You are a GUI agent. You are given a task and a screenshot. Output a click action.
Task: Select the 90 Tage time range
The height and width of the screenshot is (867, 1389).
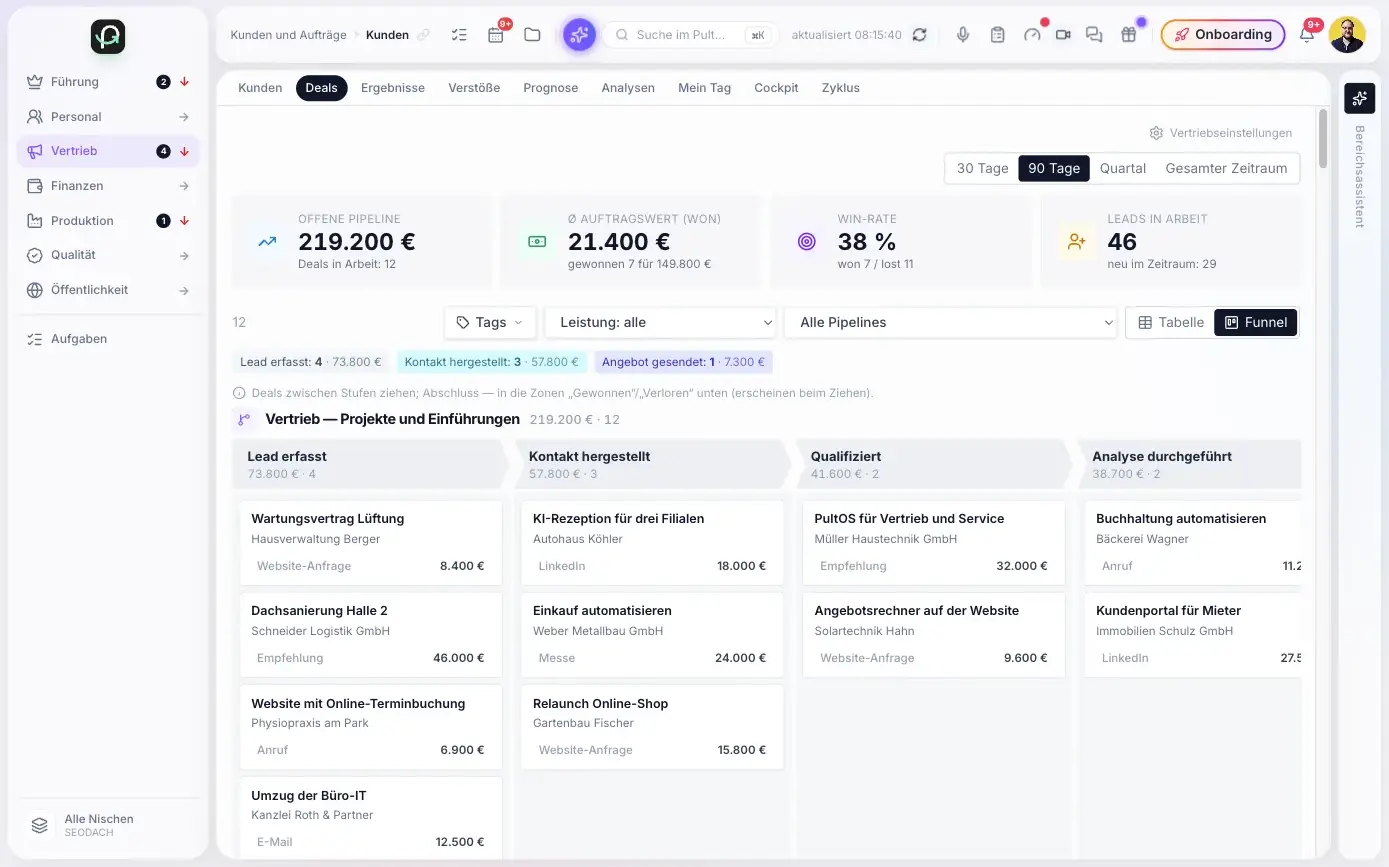coord(1054,168)
